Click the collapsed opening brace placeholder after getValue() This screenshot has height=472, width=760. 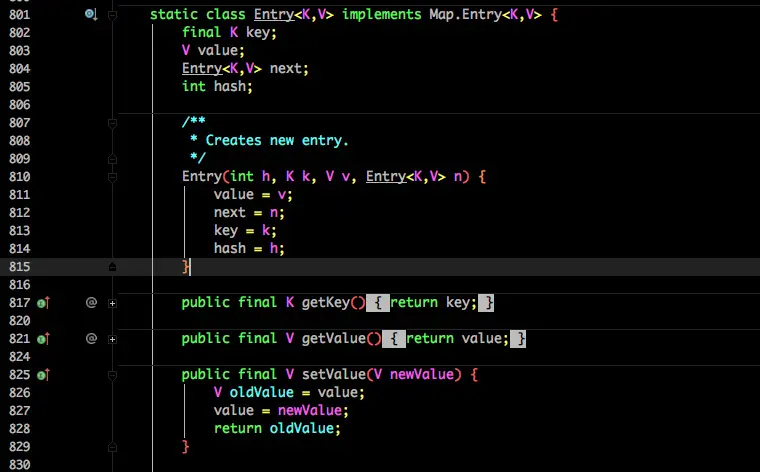click(394, 339)
